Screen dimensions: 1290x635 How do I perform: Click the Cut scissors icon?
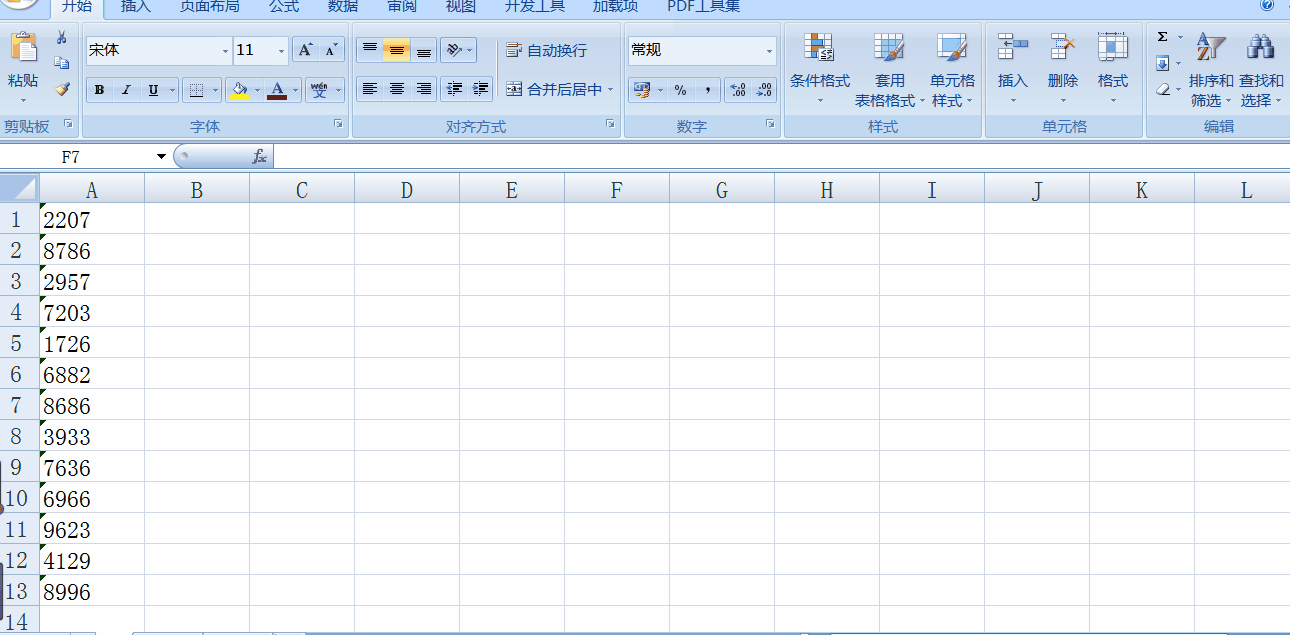click(62, 38)
